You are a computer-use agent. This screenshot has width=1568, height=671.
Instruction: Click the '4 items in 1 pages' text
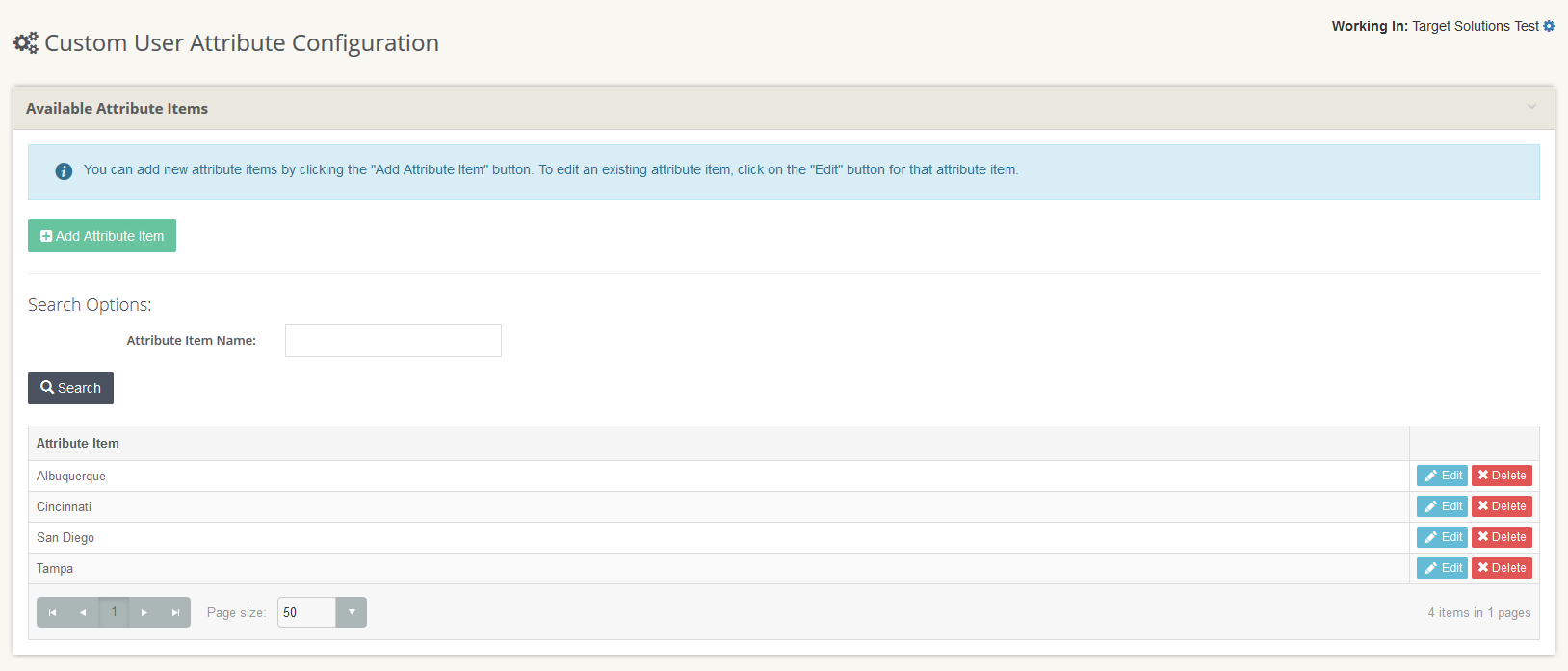[x=1479, y=613]
